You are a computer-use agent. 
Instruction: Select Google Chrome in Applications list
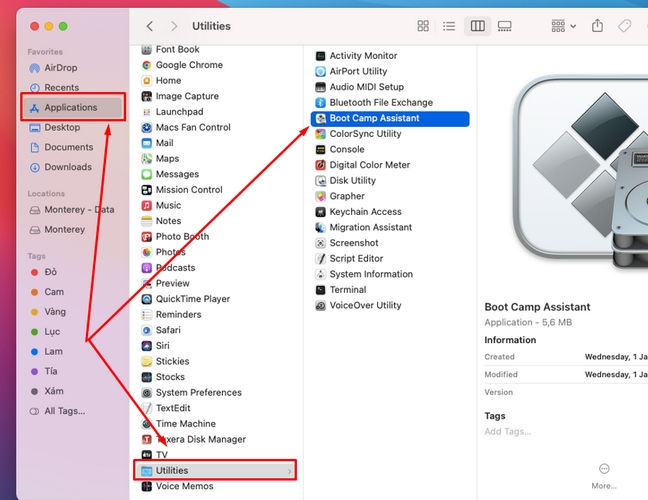pos(189,65)
